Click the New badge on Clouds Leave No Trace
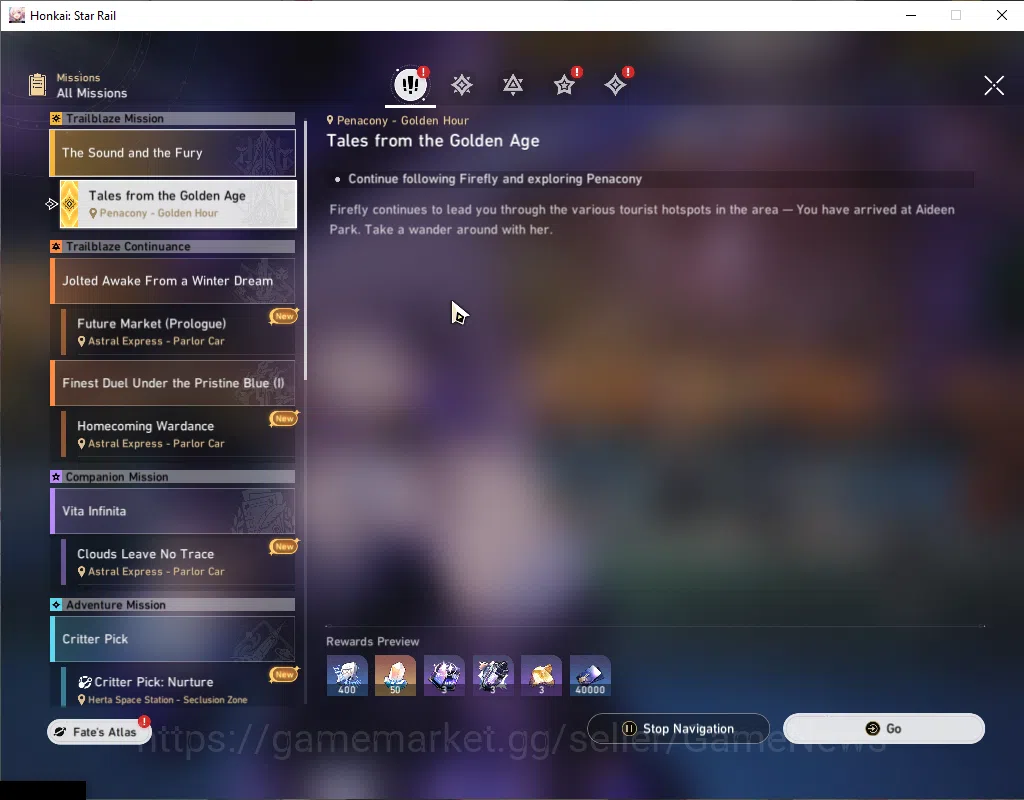This screenshot has width=1024, height=800. point(284,547)
